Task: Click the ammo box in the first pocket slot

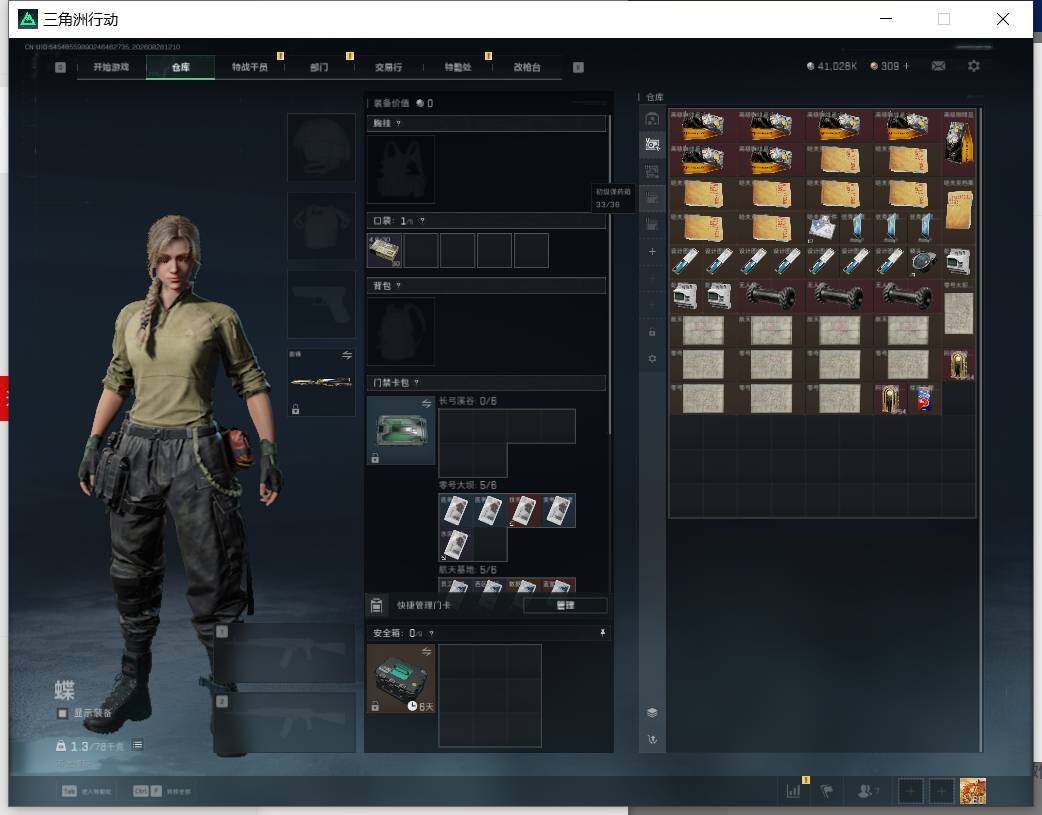Action: point(384,251)
